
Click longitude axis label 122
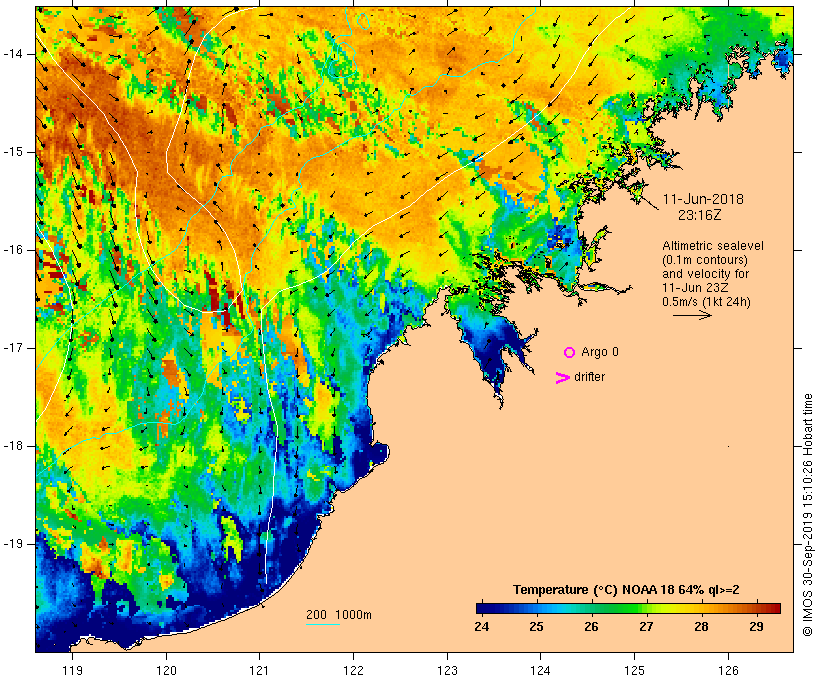pos(354,671)
